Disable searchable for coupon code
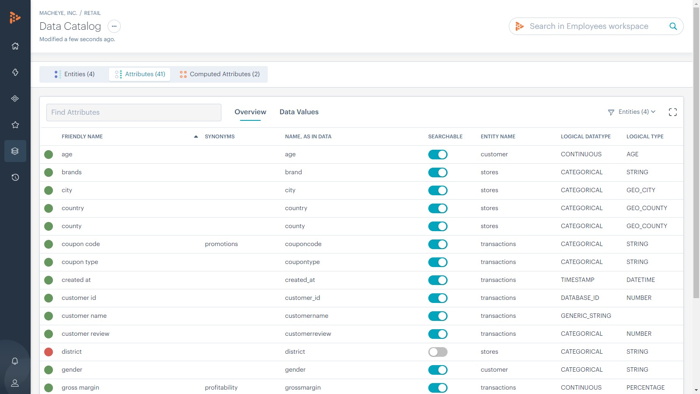 pyautogui.click(x=438, y=244)
